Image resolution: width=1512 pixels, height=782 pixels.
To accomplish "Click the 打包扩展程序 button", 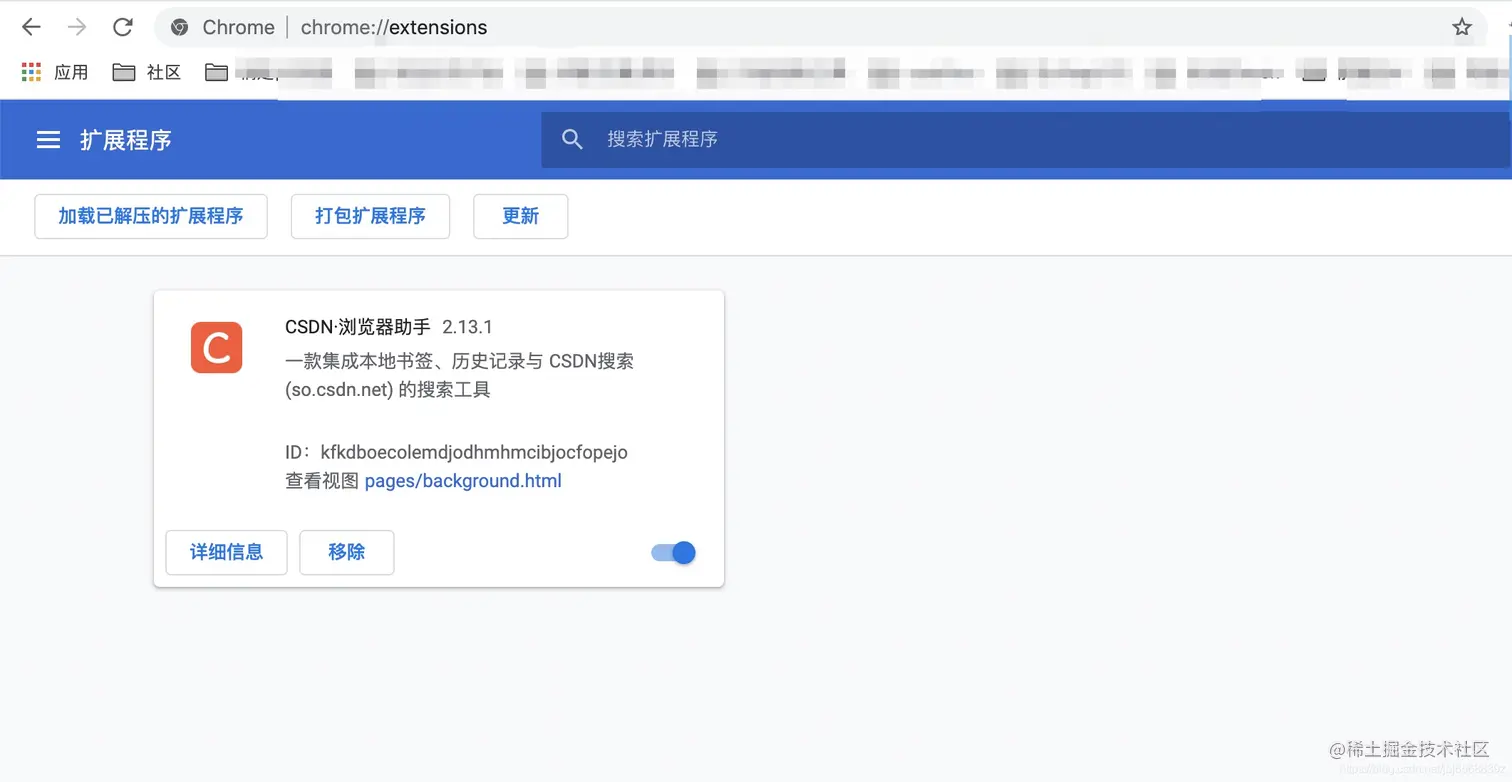I will click(370, 216).
